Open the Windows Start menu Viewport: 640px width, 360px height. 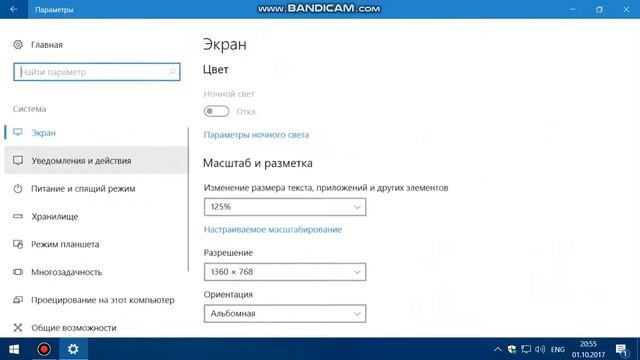pos(14,349)
